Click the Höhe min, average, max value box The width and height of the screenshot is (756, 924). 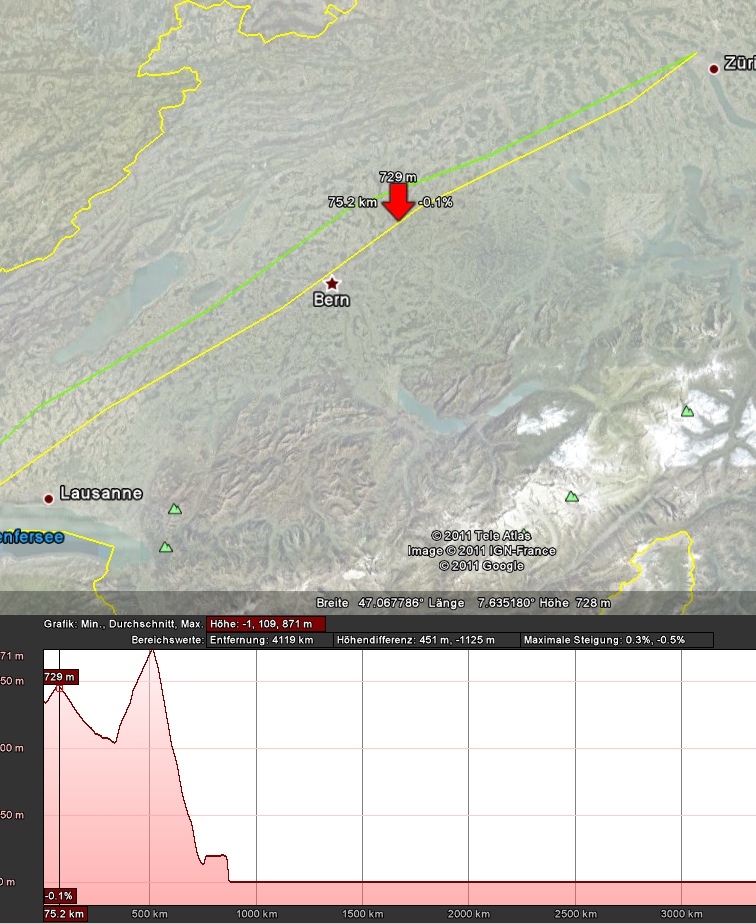tap(266, 624)
